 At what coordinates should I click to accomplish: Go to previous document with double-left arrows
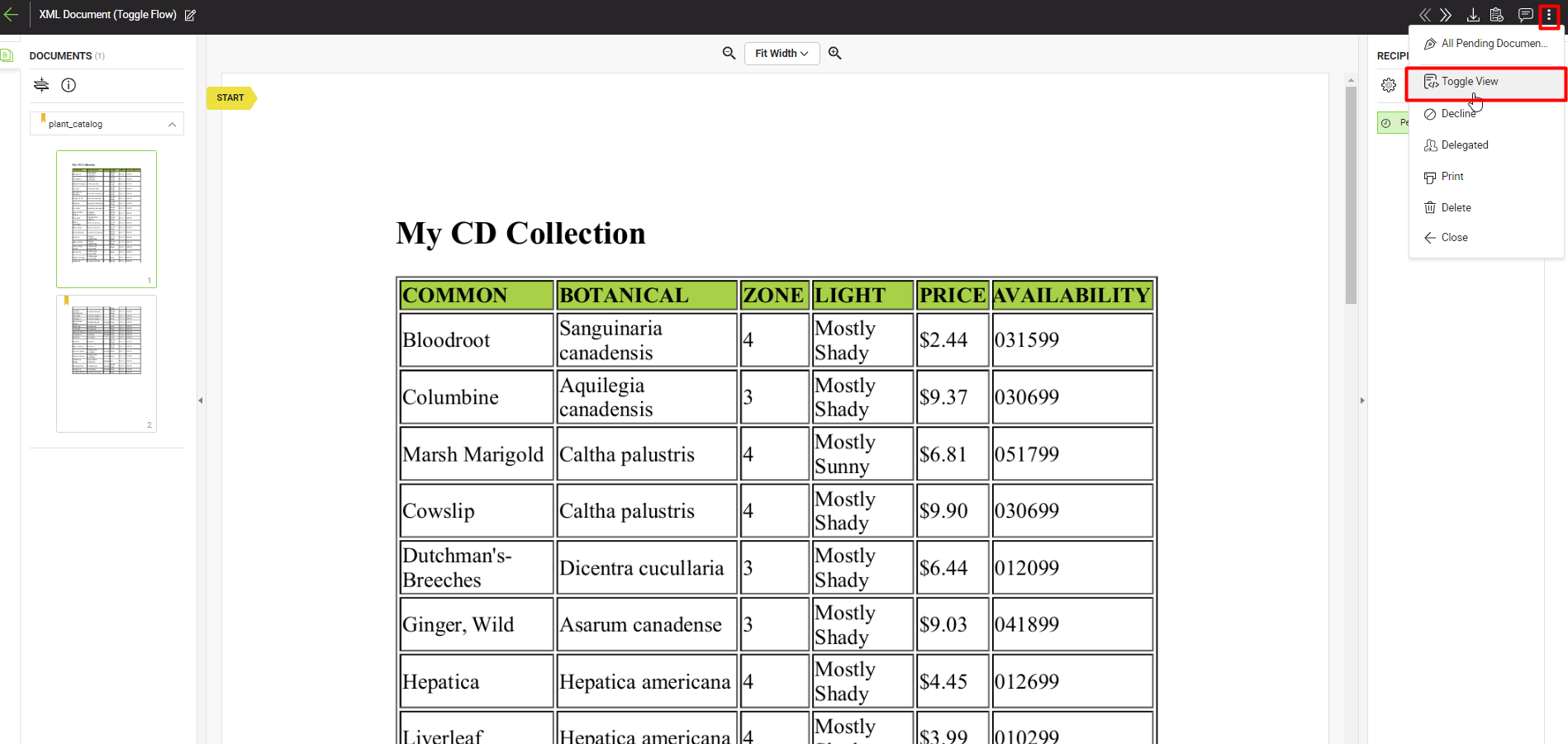coord(1424,15)
